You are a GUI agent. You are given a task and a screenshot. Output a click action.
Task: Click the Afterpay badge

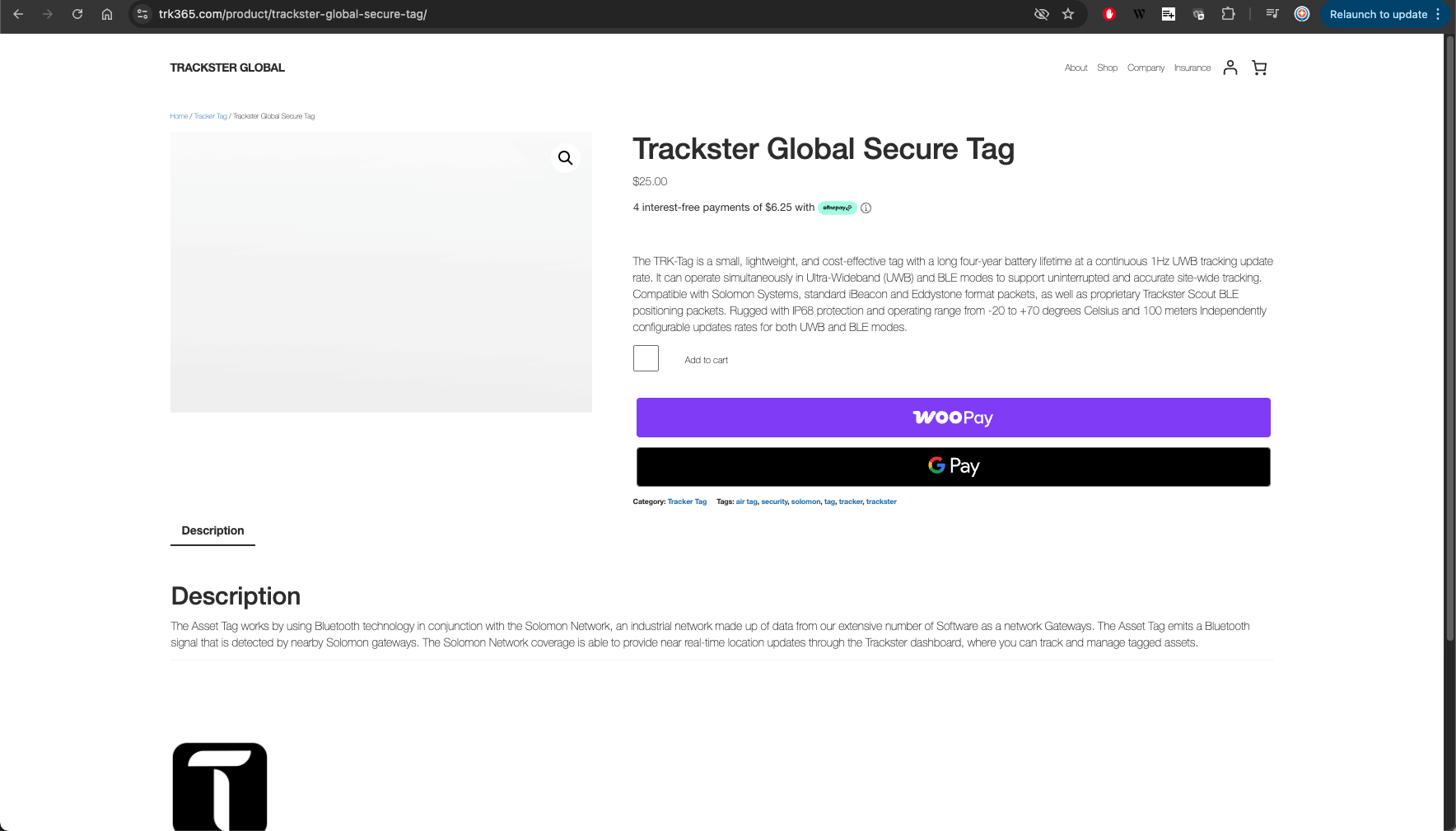point(838,208)
